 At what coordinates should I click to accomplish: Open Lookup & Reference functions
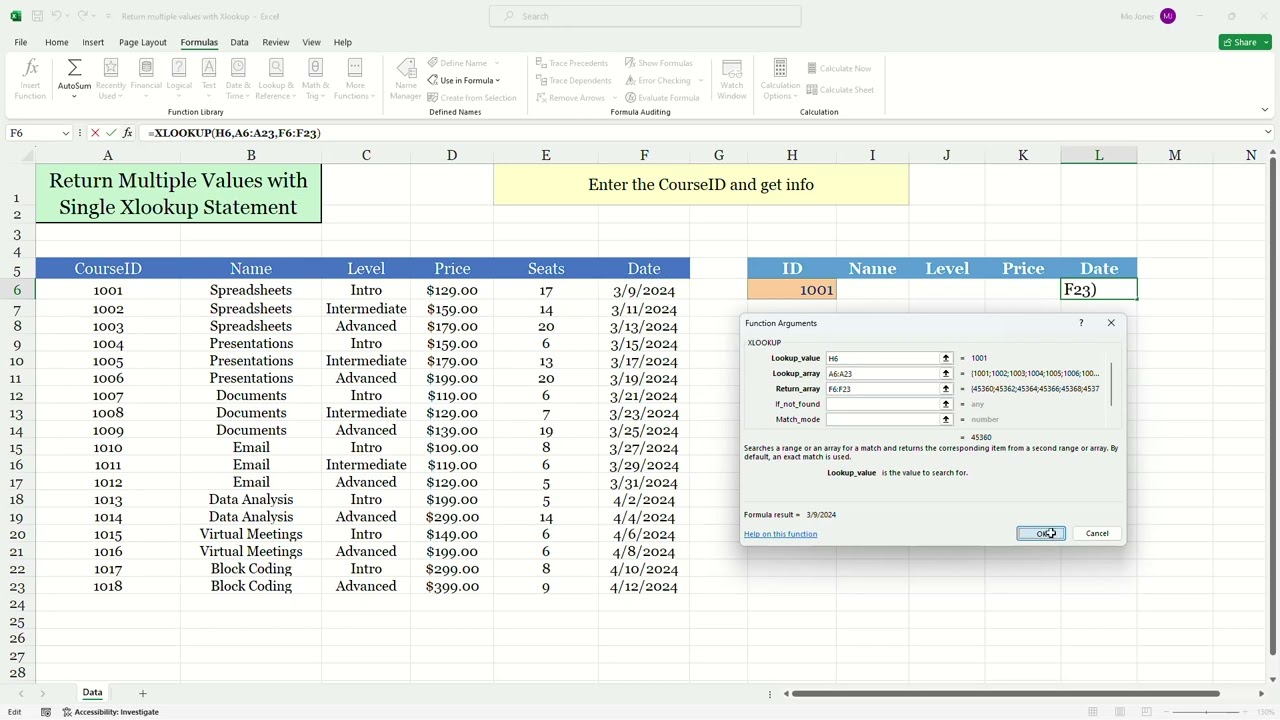click(276, 79)
